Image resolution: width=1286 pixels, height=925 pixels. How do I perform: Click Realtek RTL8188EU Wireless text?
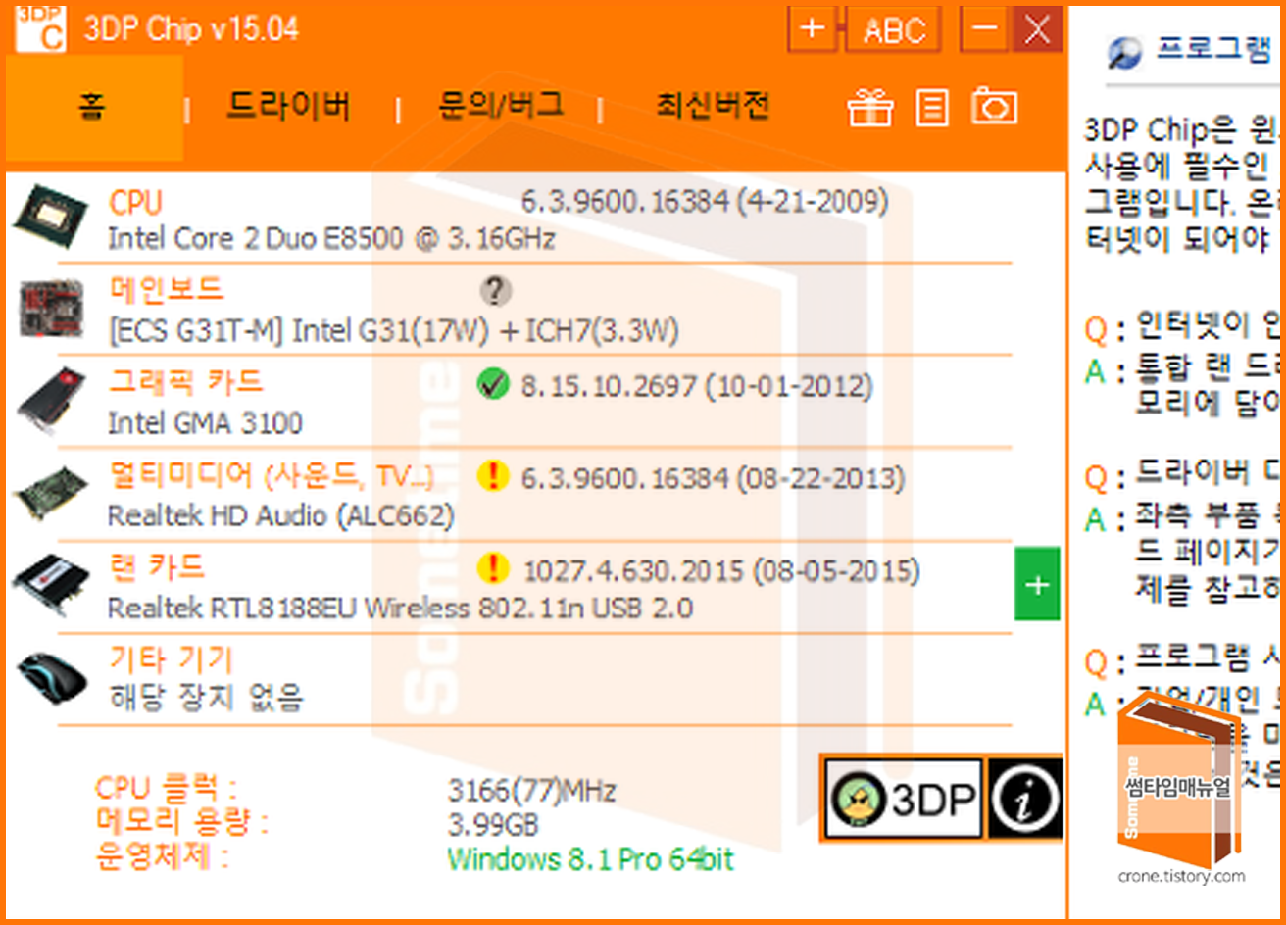pos(400,608)
